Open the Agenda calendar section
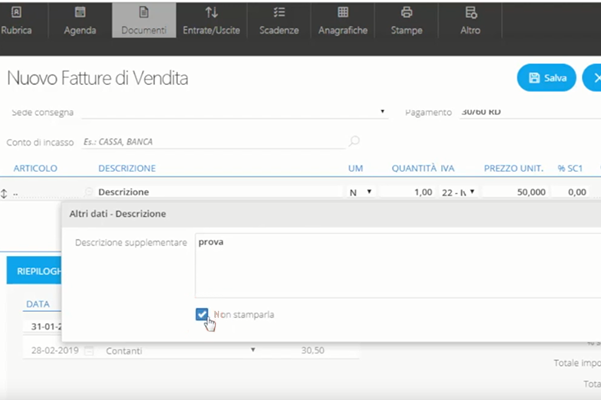Viewport: 601px width, 400px height. 81,20
